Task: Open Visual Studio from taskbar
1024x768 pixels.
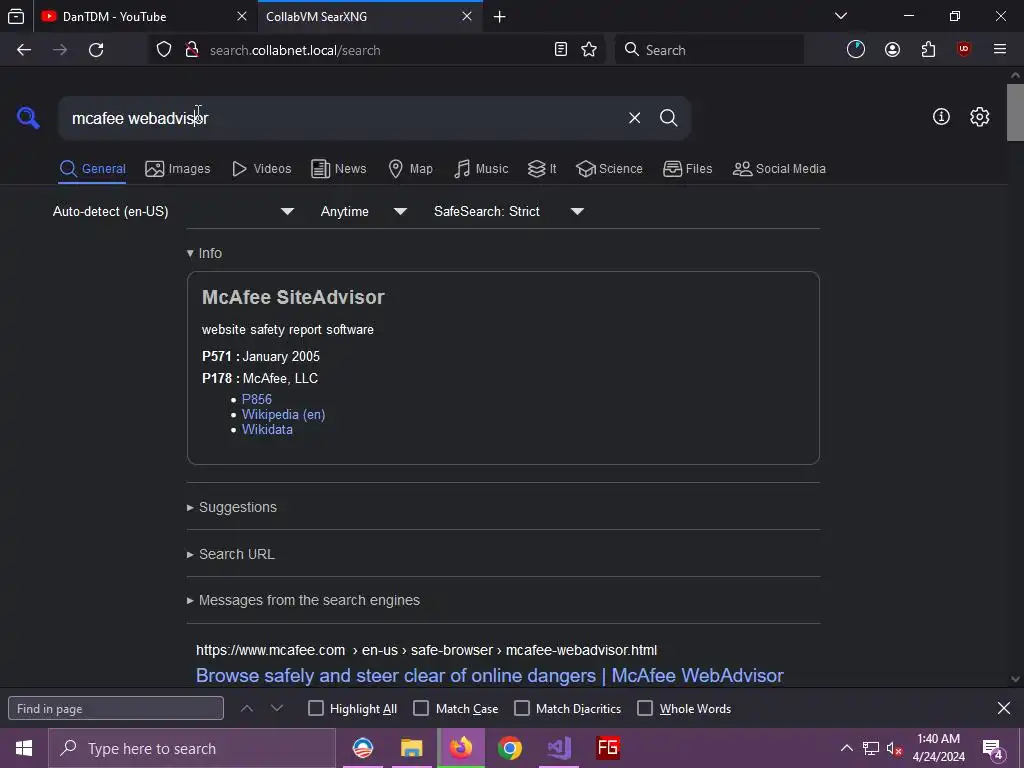Action: (x=558, y=748)
